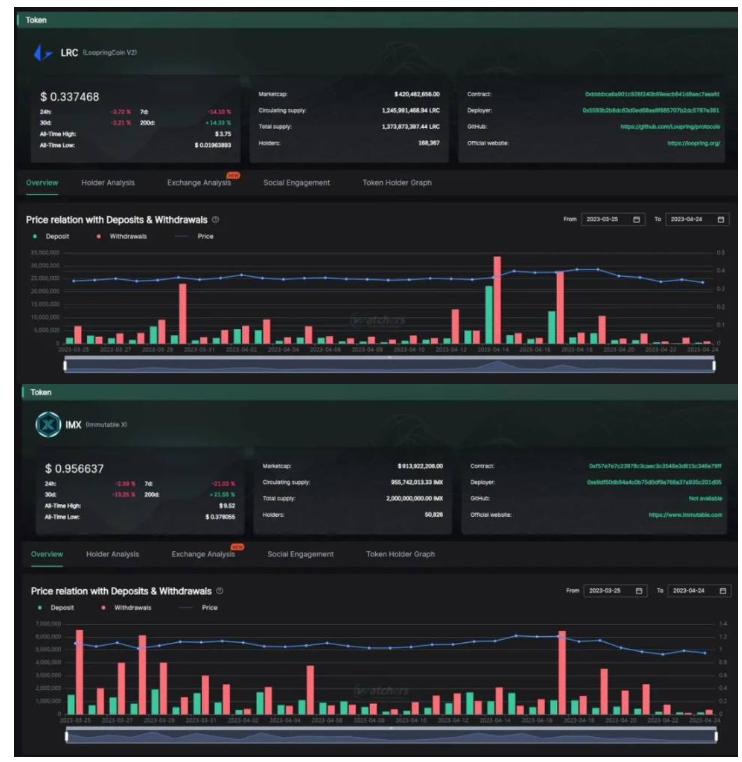Click first tall withdrawal bar on 2023-03-25 in IMX chart
742x762 pixels.
[x=80, y=672]
